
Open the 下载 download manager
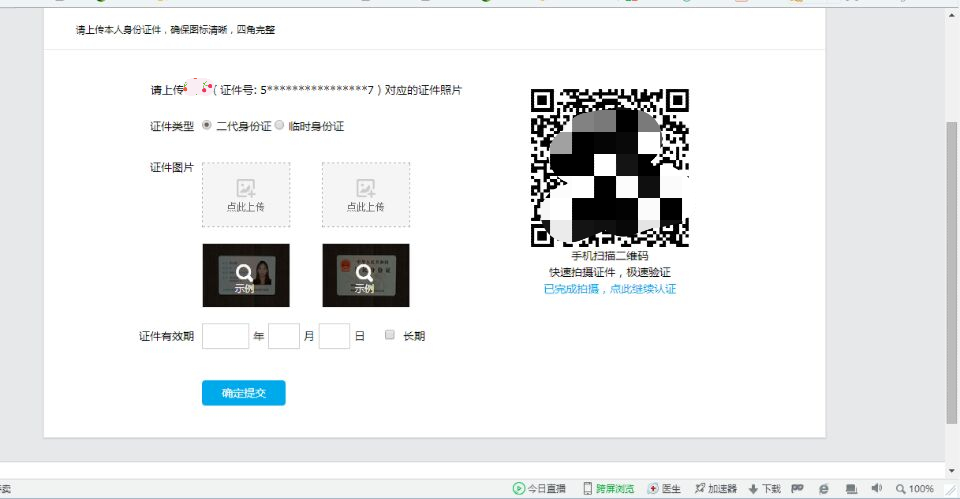point(765,489)
